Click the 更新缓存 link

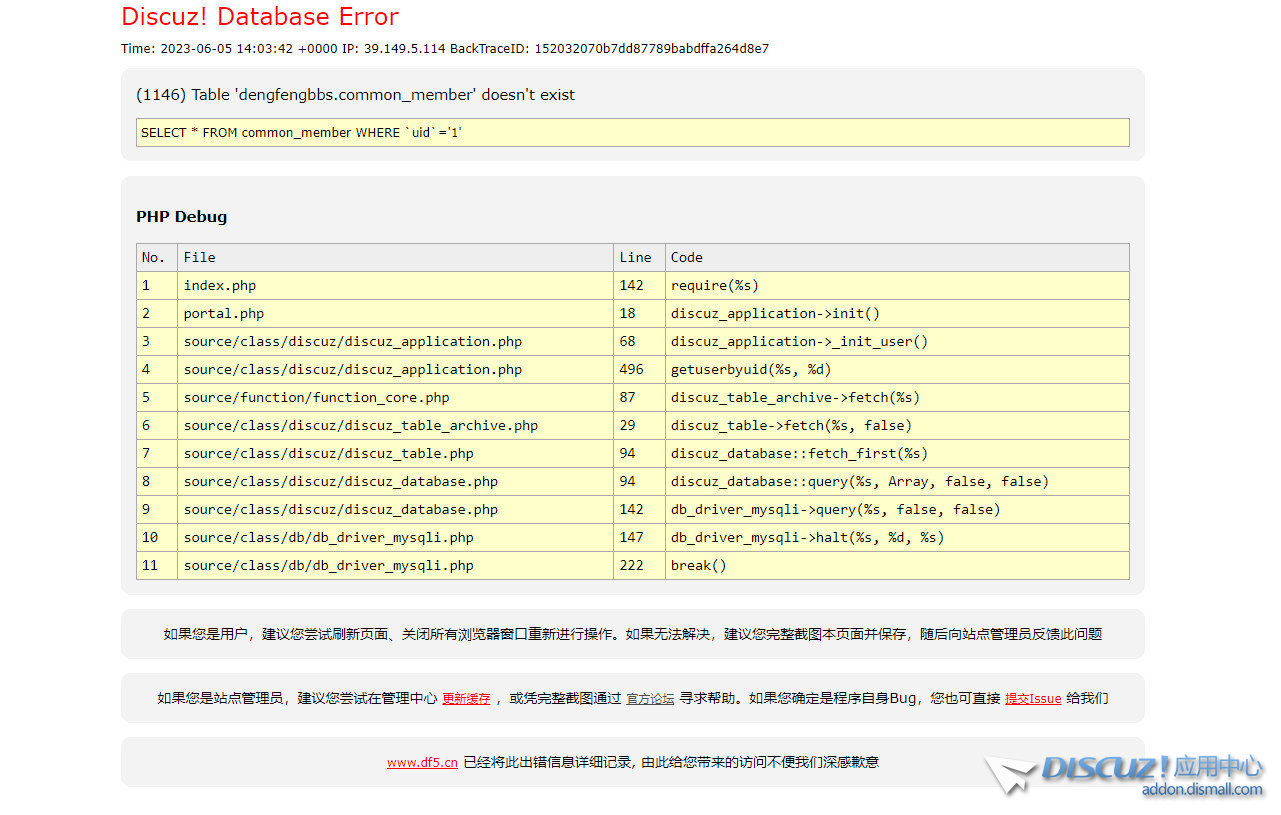tap(466, 699)
